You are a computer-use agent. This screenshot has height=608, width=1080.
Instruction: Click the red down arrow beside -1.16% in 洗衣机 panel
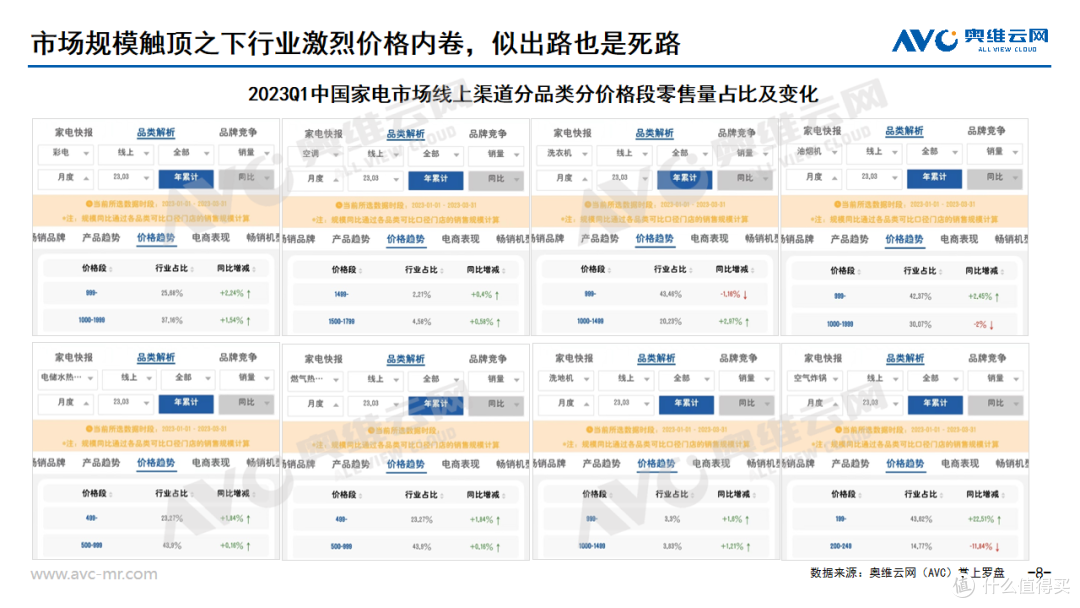pos(745,295)
